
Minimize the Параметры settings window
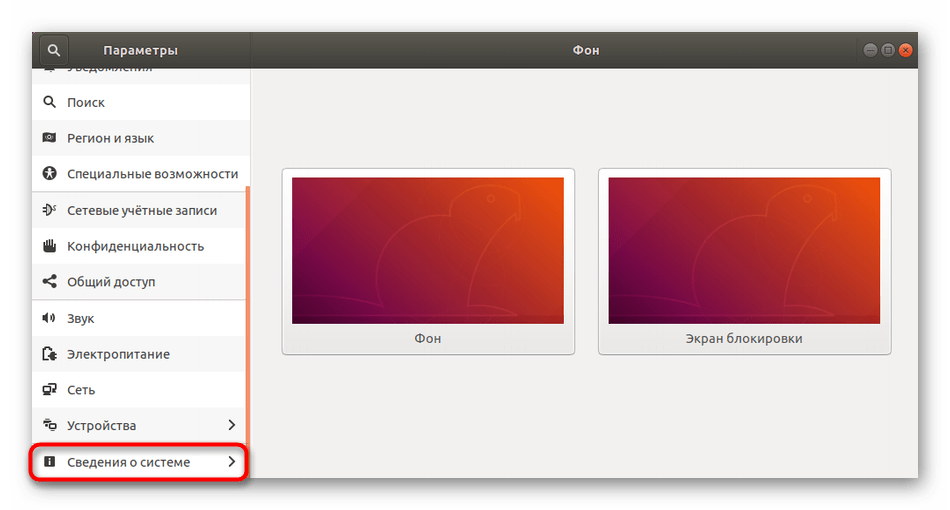870,50
